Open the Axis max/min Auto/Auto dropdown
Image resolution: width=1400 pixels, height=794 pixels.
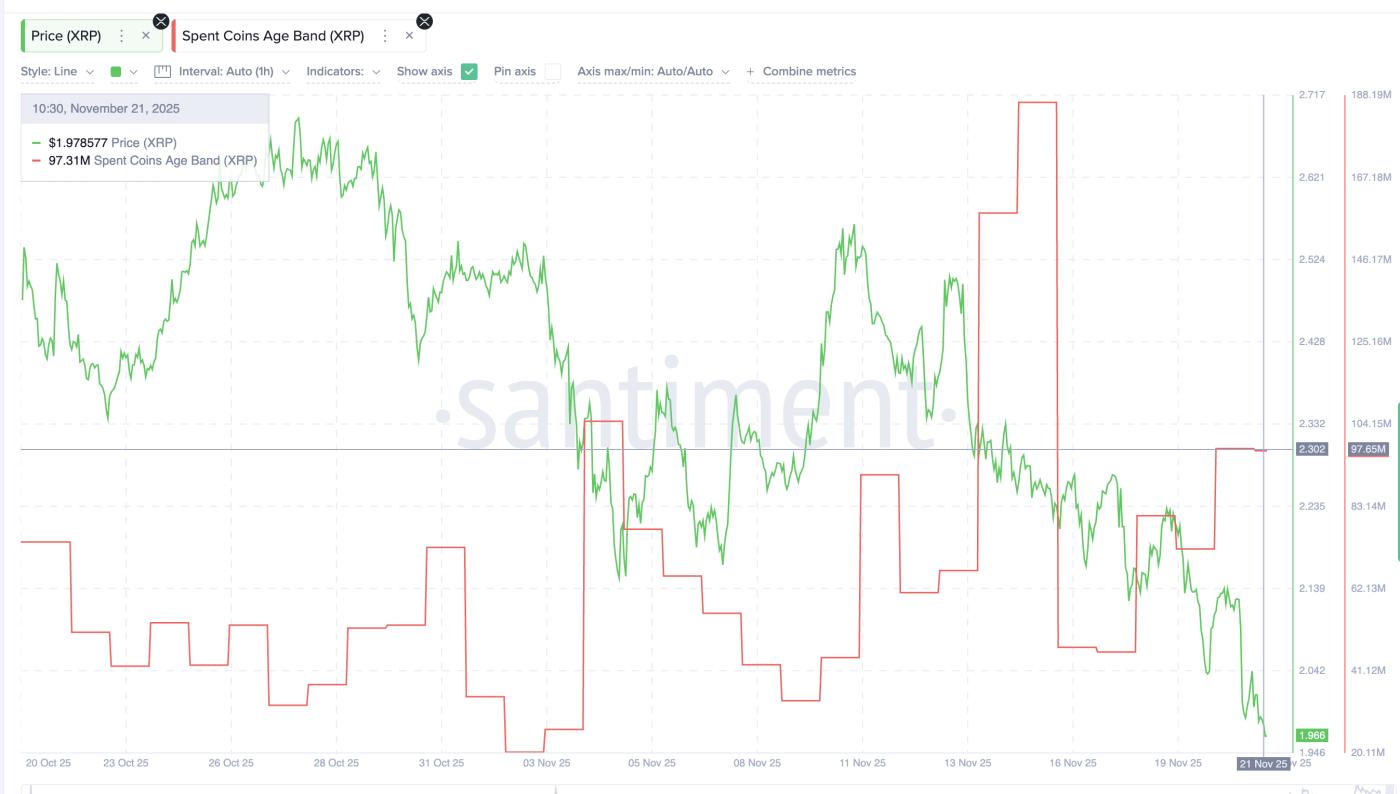point(650,71)
